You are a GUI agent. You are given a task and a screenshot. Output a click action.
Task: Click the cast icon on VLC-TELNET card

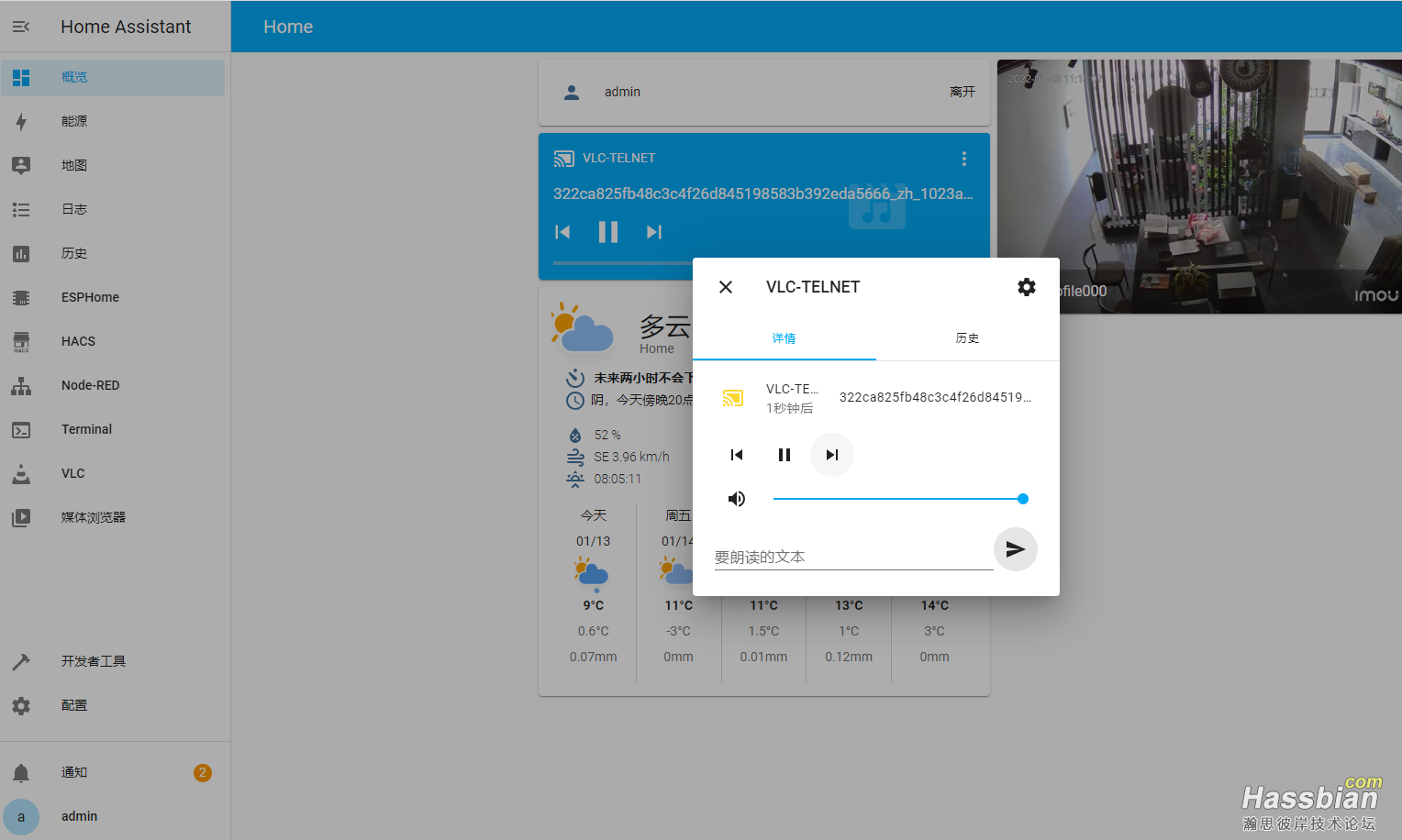(564, 159)
